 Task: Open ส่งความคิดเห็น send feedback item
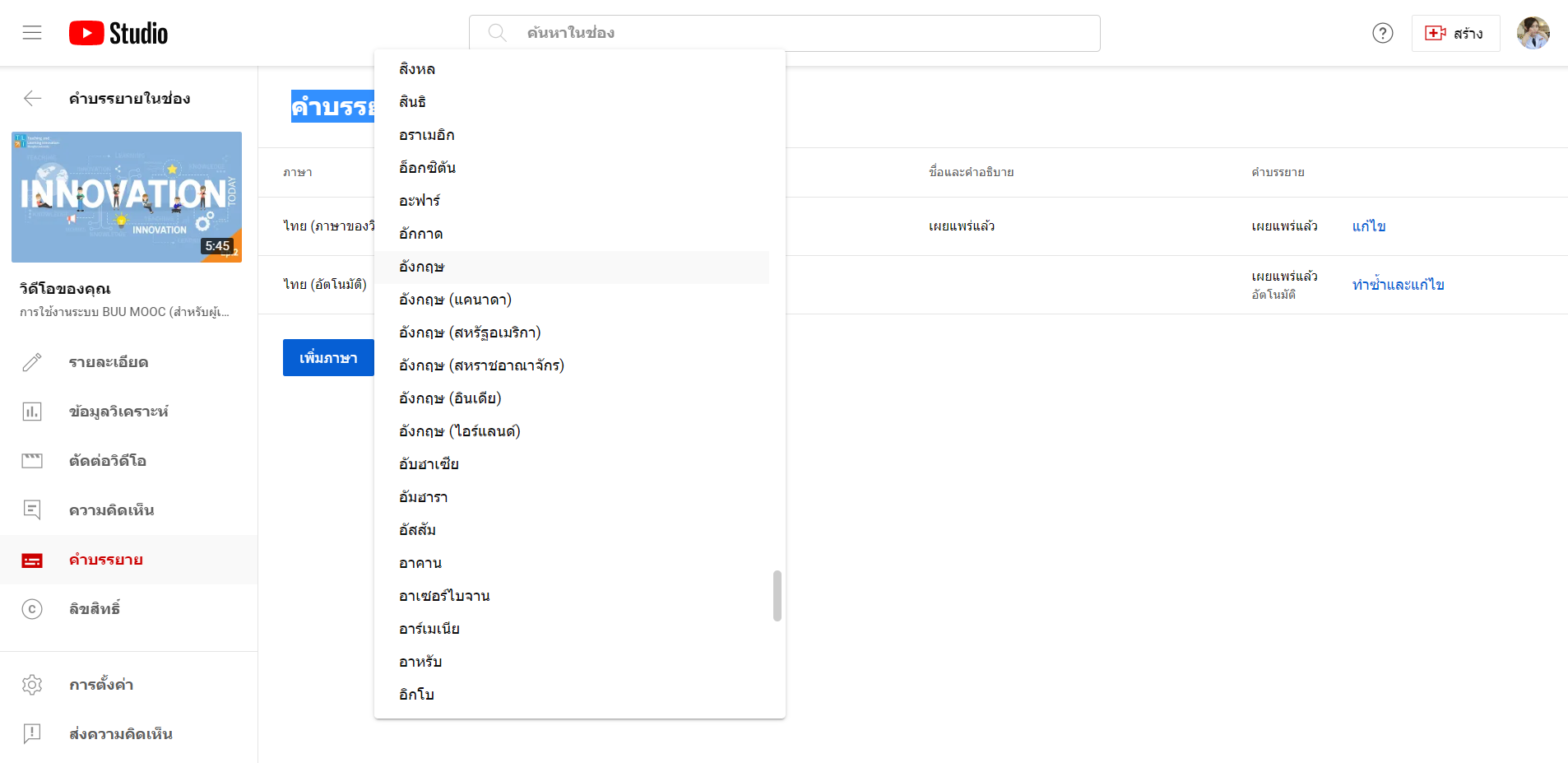120,734
